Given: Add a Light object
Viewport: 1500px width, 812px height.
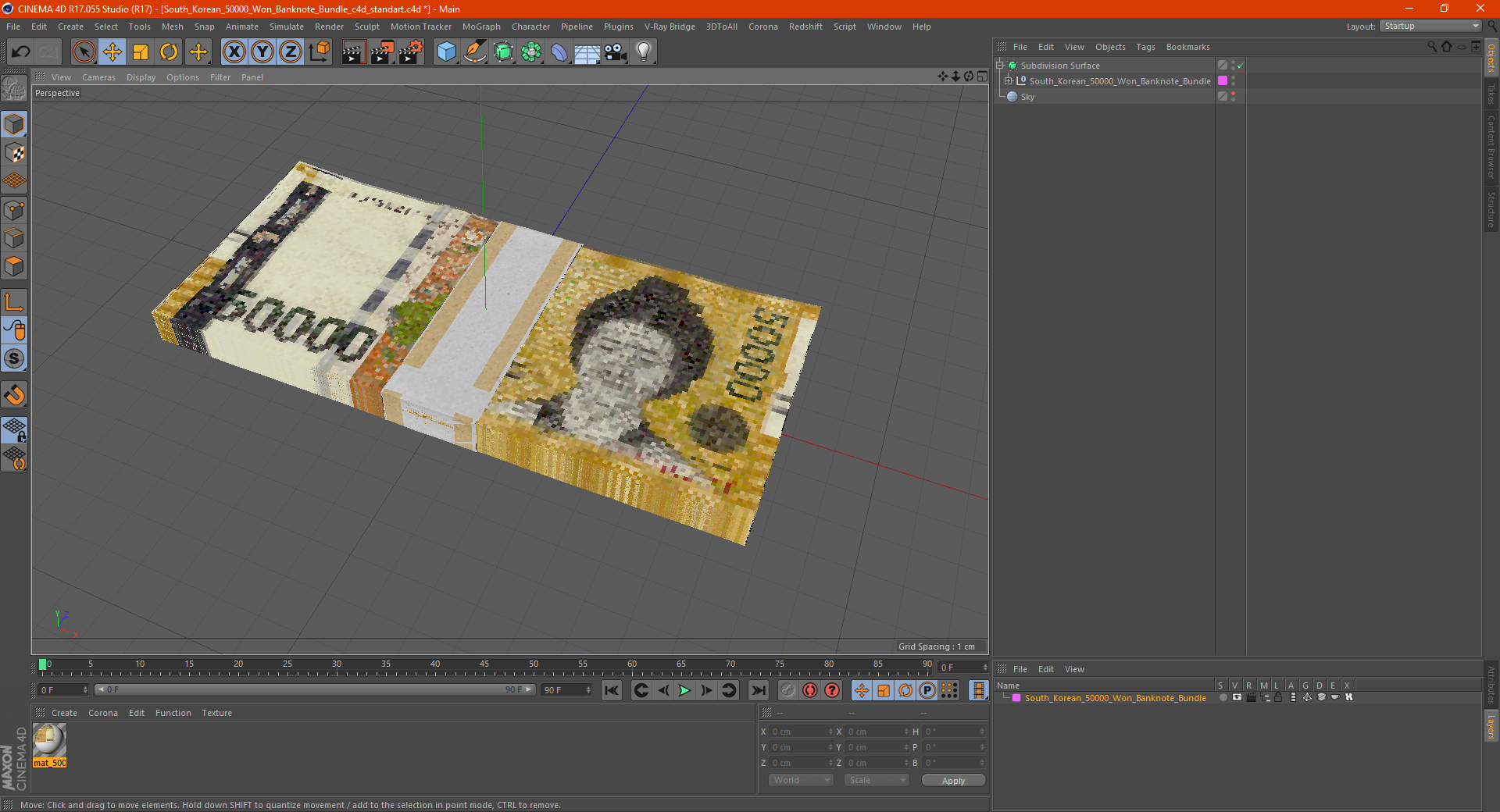Looking at the screenshot, I should [x=644, y=52].
